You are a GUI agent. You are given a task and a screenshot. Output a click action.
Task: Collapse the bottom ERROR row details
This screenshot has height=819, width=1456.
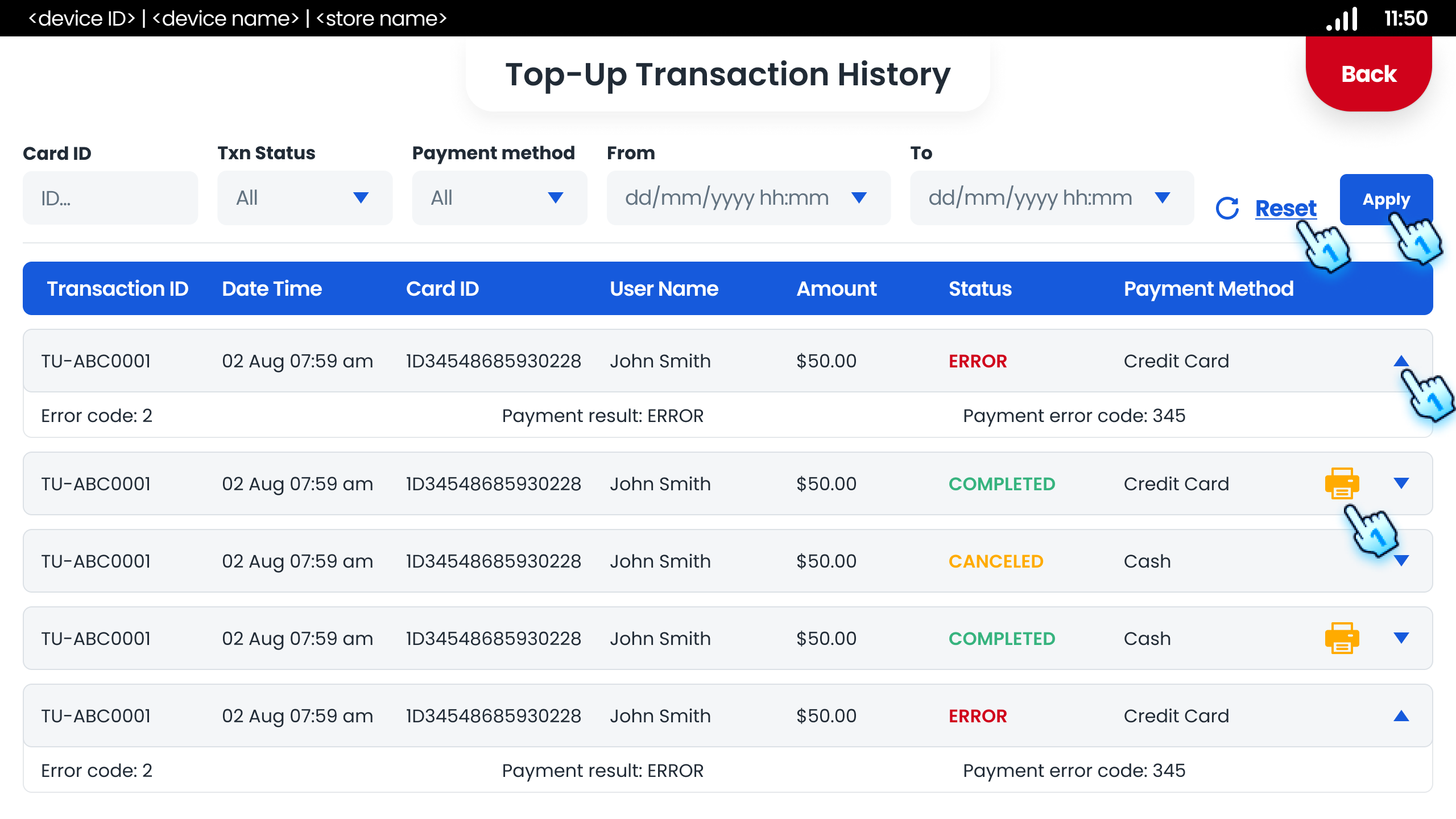pyautogui.click(x=1401, y=715)
